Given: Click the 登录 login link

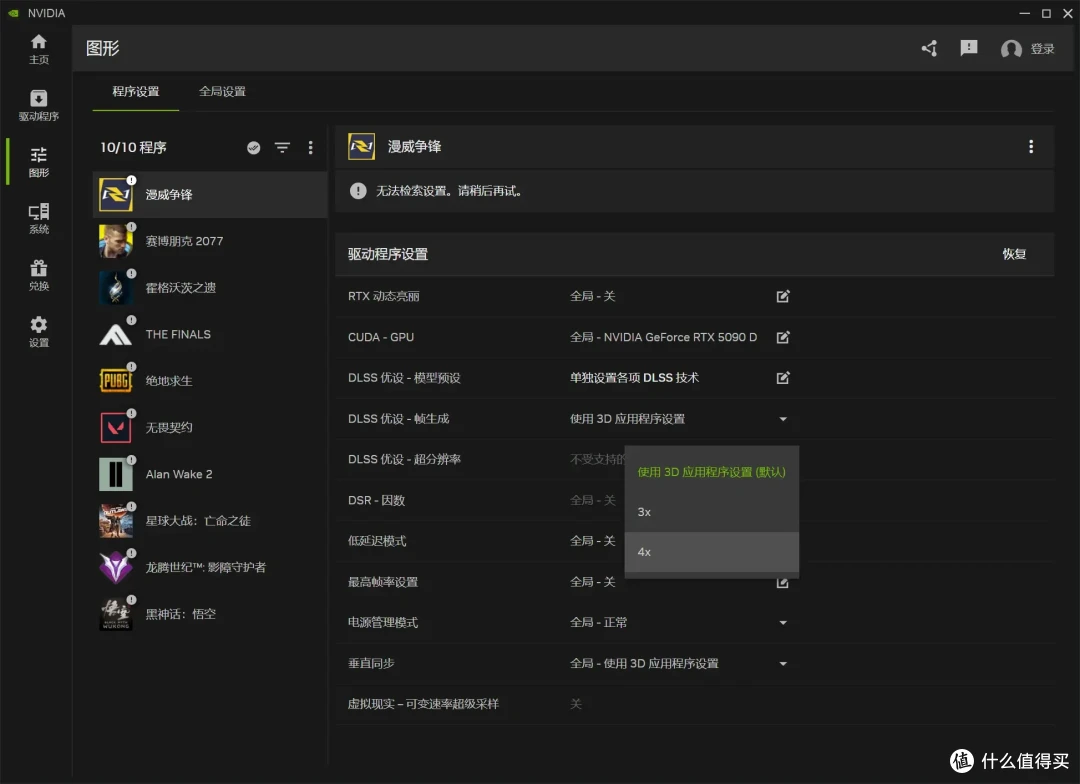Looking at the screenshot, I should pos(1042,49).
